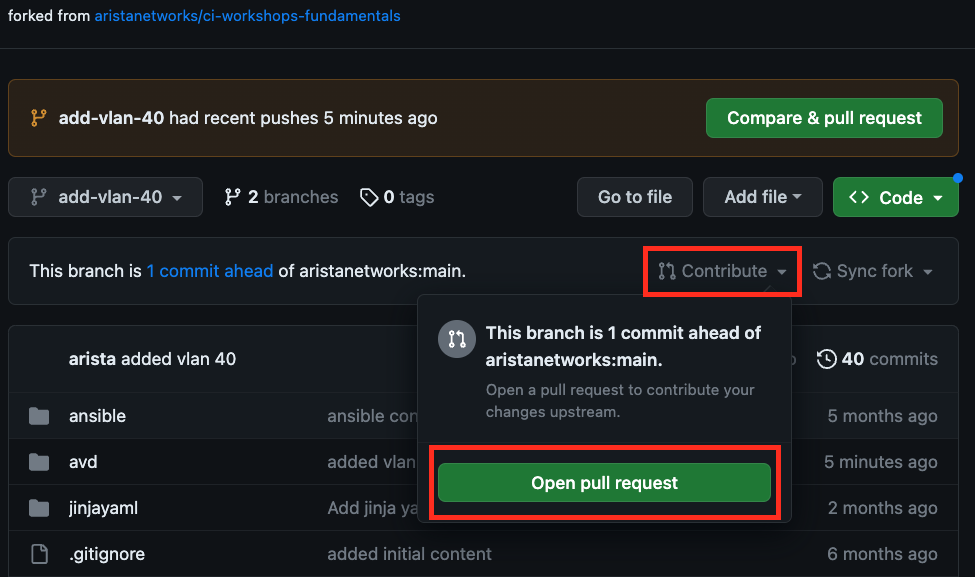Follow the 1 commit ahead link
This screenshot has height=577, width=975.
point(209,271)
